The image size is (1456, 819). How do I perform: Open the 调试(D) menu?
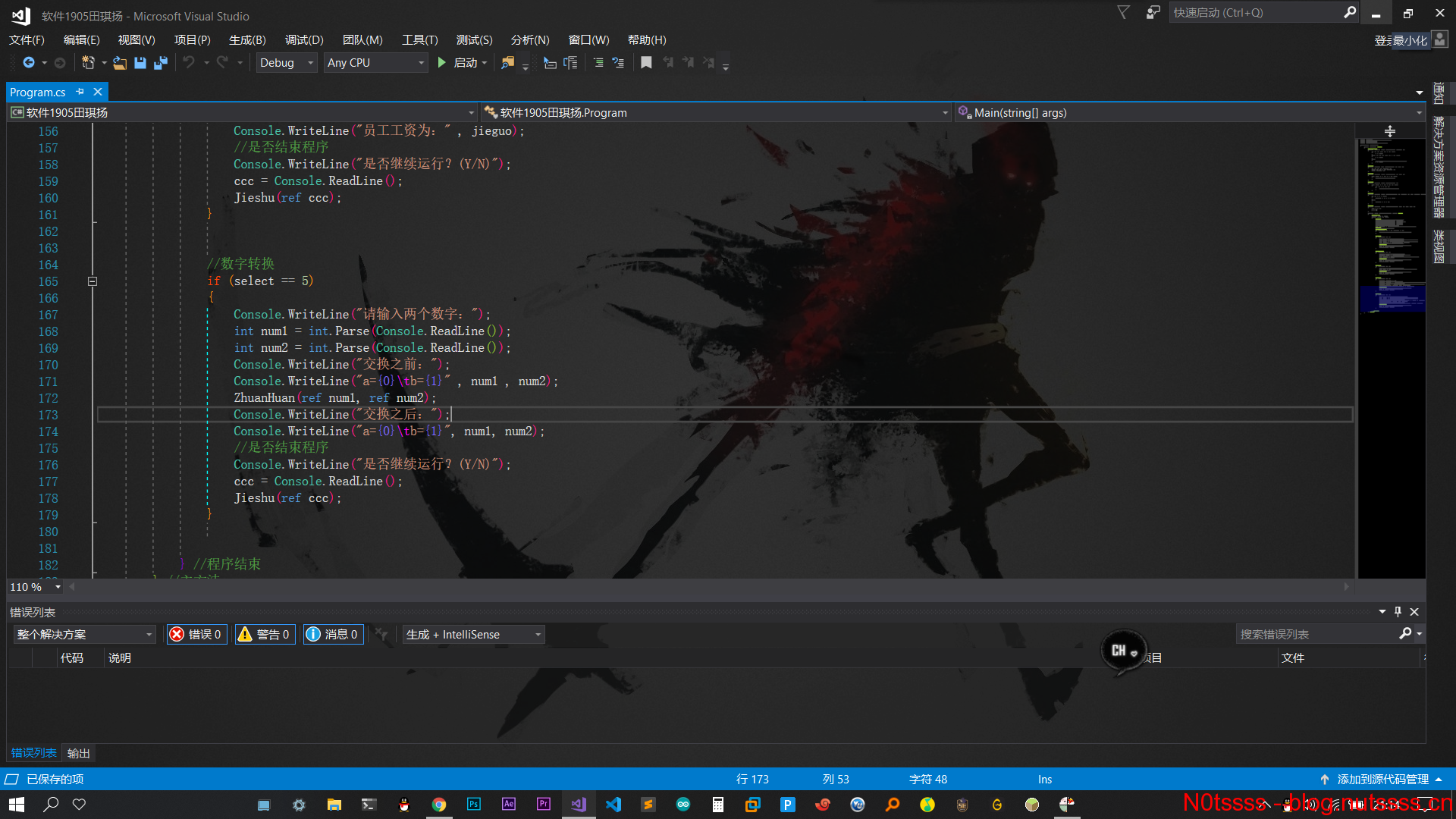[x=304, y=39]
